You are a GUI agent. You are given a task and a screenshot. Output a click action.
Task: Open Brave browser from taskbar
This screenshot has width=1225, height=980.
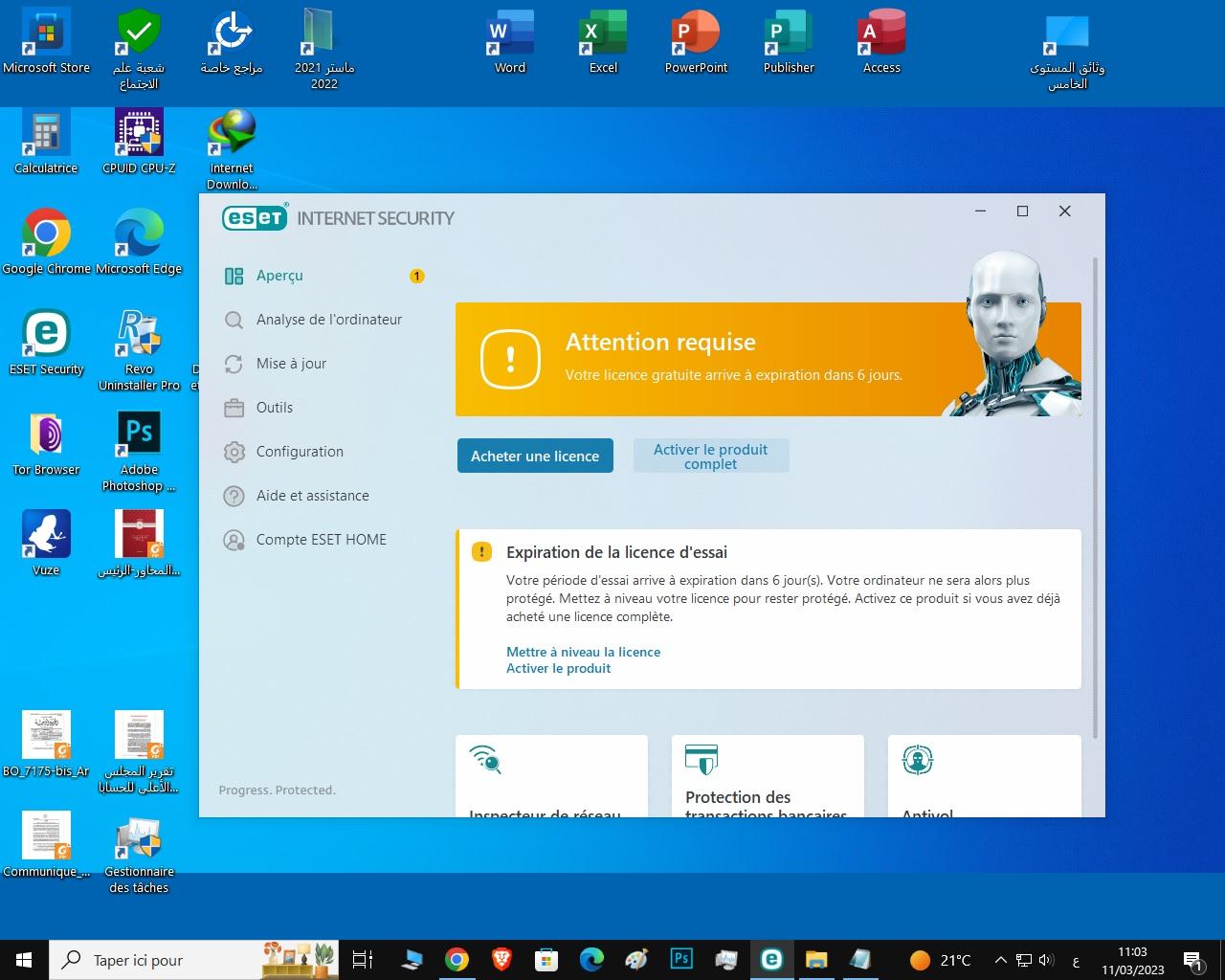click(501, 960)
